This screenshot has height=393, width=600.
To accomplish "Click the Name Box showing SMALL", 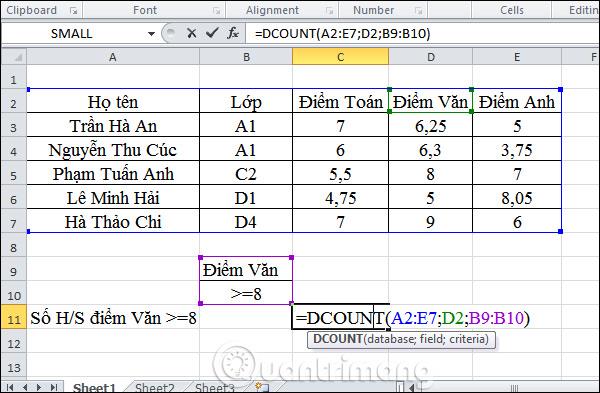I will coord(73,34).
